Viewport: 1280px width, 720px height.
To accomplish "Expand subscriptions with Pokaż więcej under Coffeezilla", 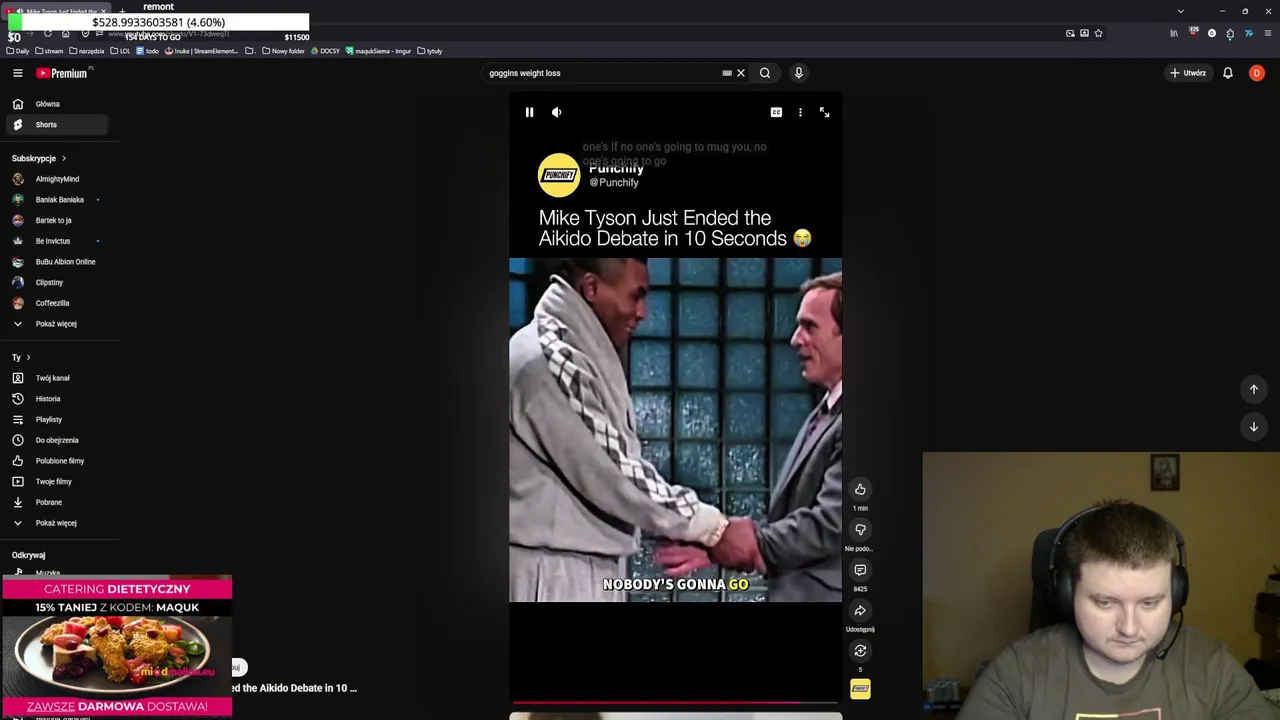I will 56,324.
